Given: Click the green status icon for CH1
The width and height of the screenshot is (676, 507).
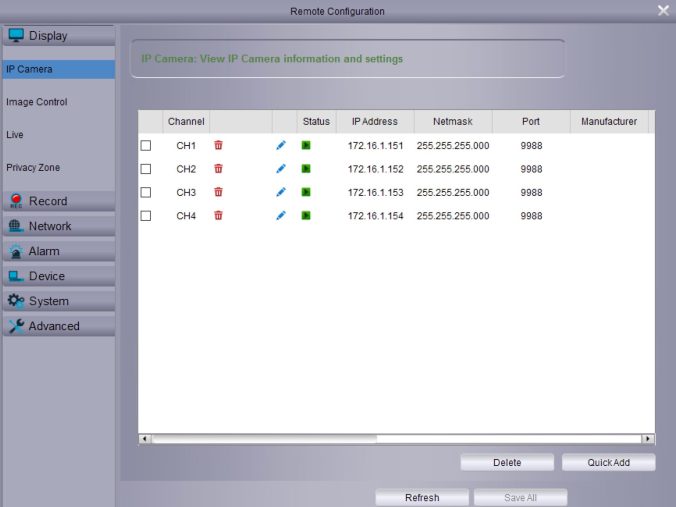Looking at the screenshot, I should click(306, 146).
